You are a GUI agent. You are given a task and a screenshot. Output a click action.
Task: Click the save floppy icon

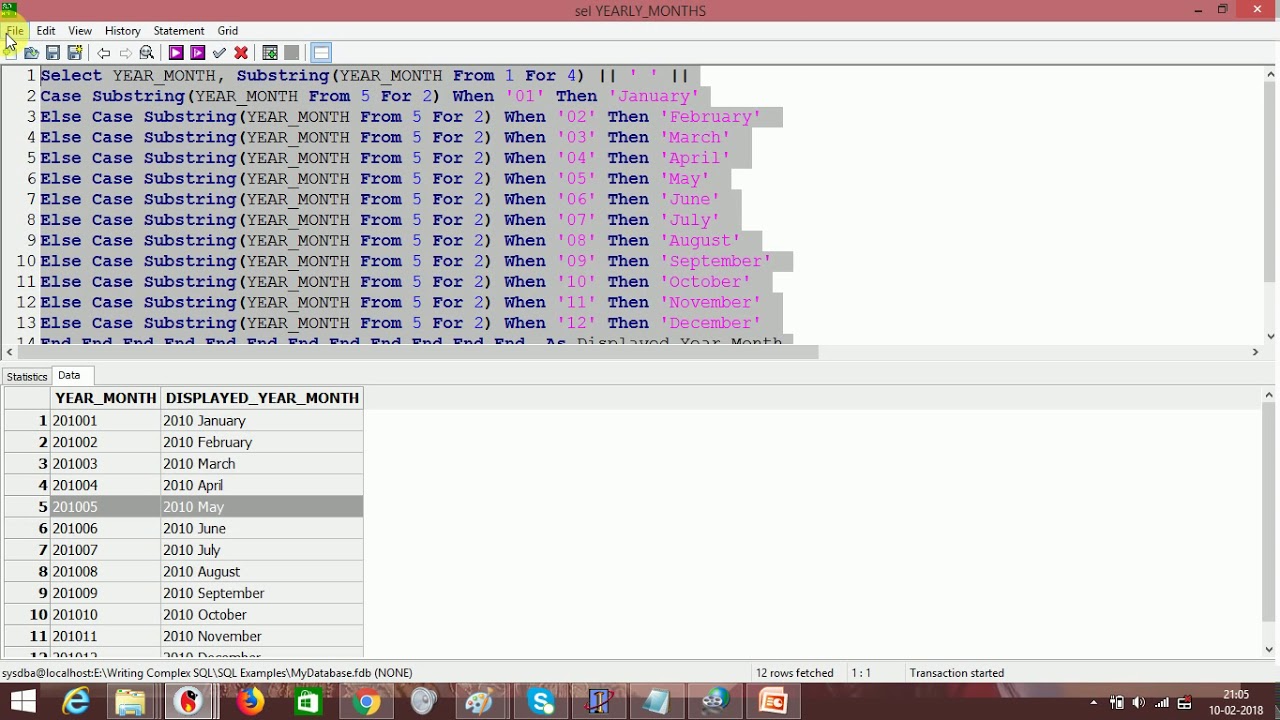53,53
